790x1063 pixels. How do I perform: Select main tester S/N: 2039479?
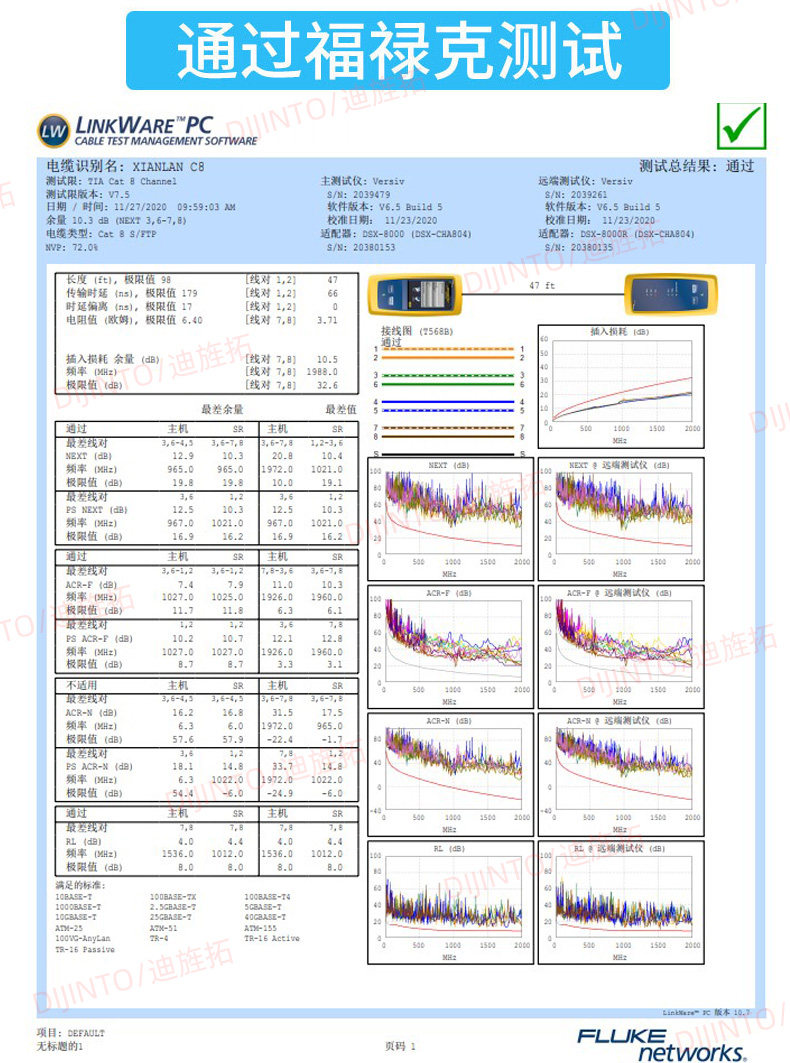pyautogui.click(x=359, y=195)
